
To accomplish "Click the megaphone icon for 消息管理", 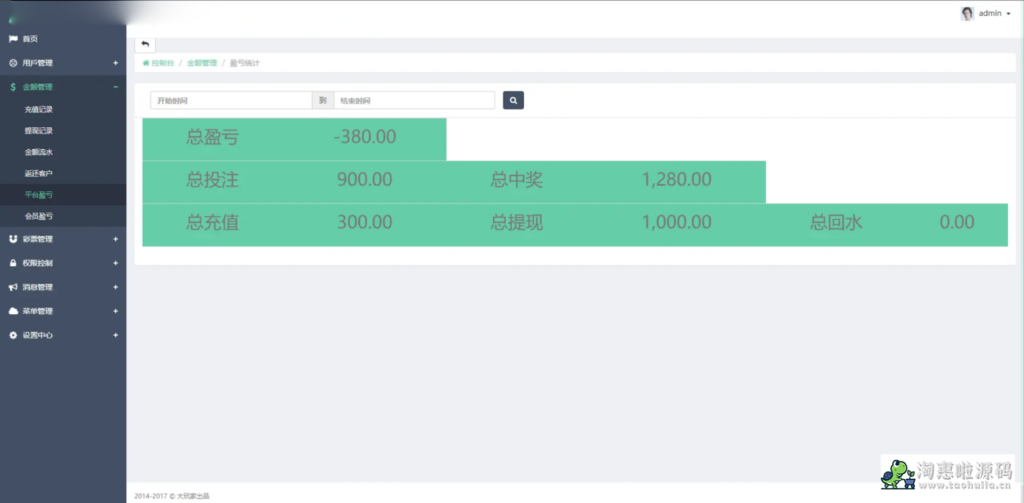I will (x=13, y=287).
